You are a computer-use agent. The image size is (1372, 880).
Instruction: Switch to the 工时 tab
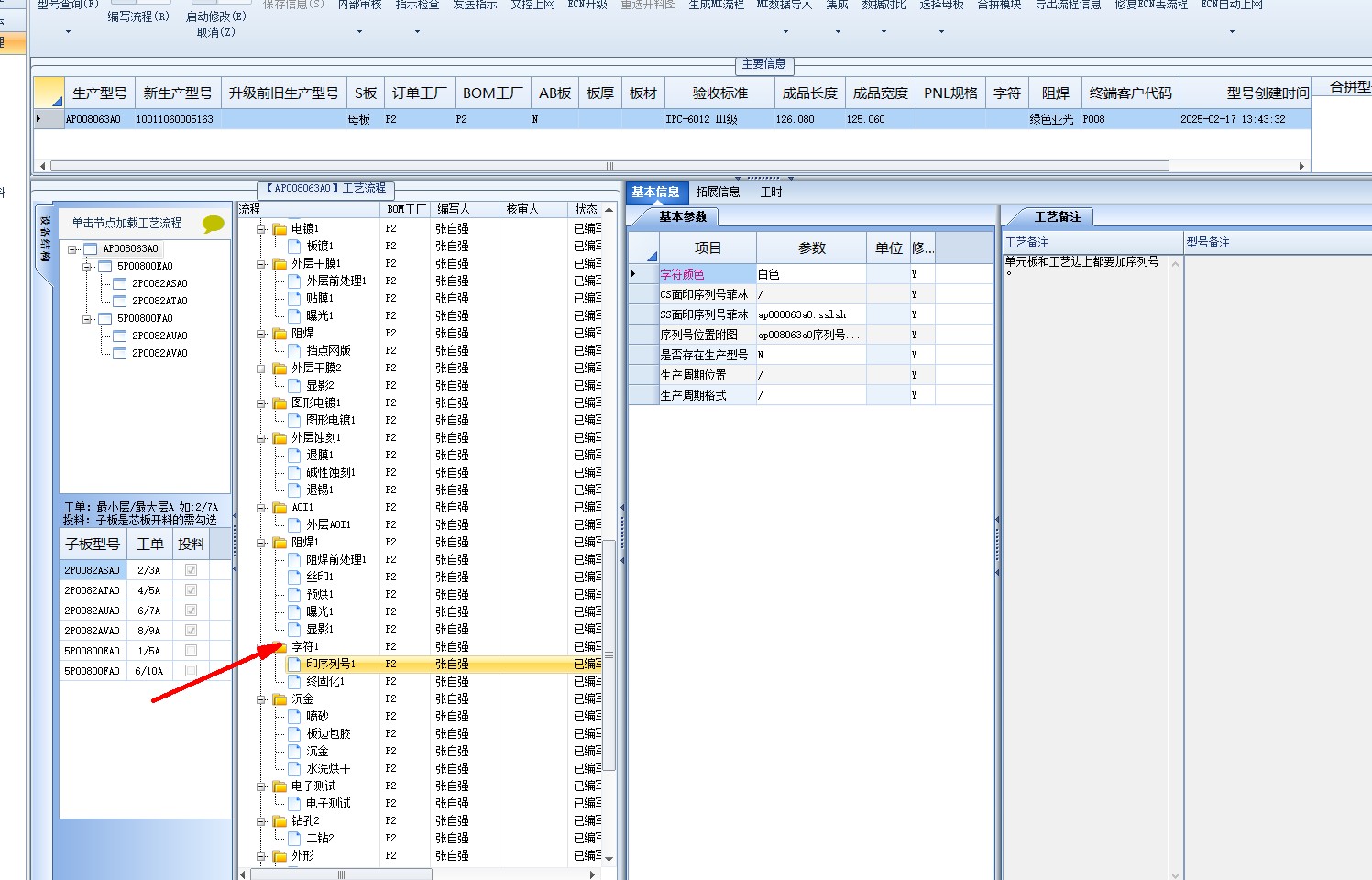point(772,192)
